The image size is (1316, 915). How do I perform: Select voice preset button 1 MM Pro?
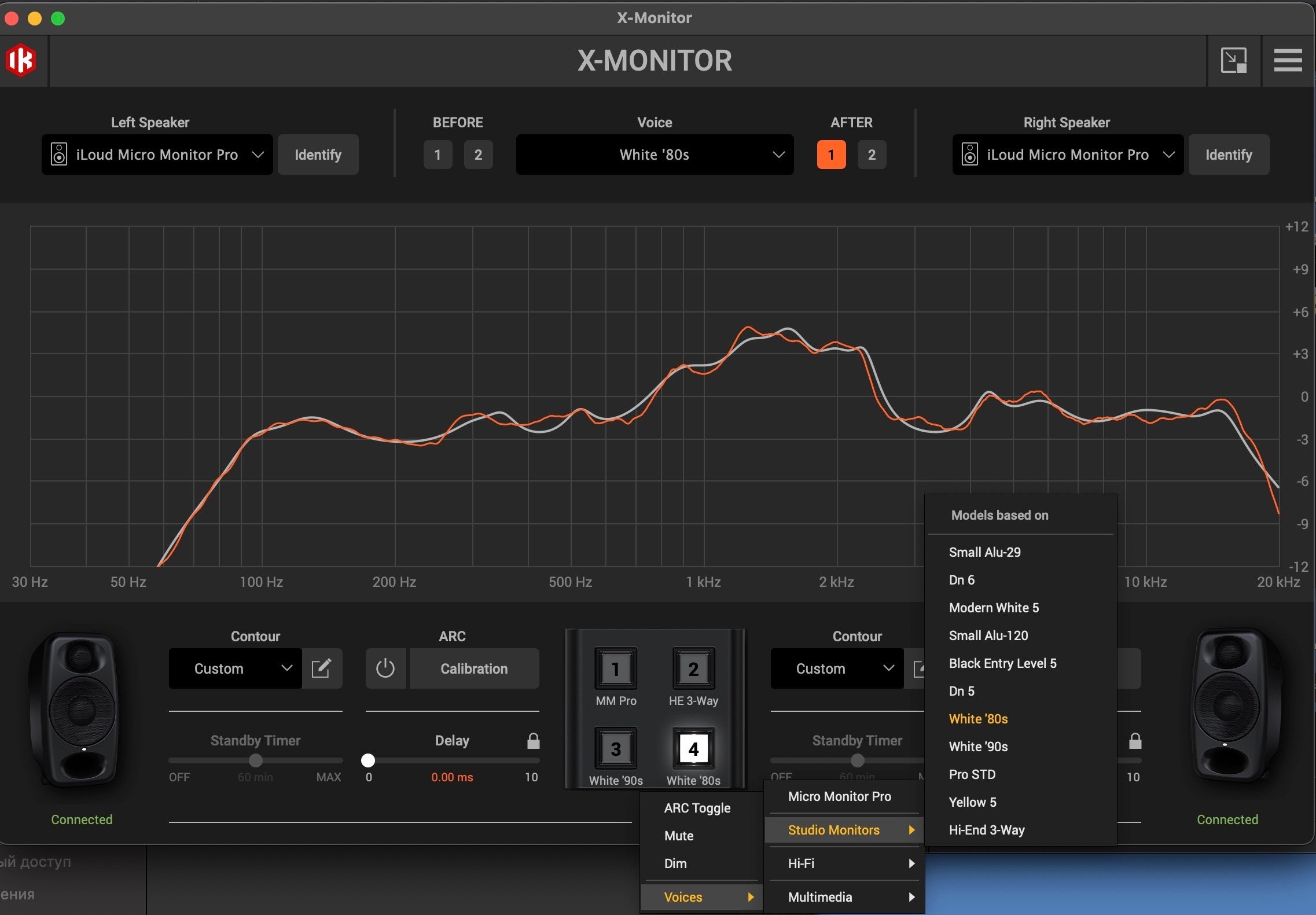tap(616, 669)
